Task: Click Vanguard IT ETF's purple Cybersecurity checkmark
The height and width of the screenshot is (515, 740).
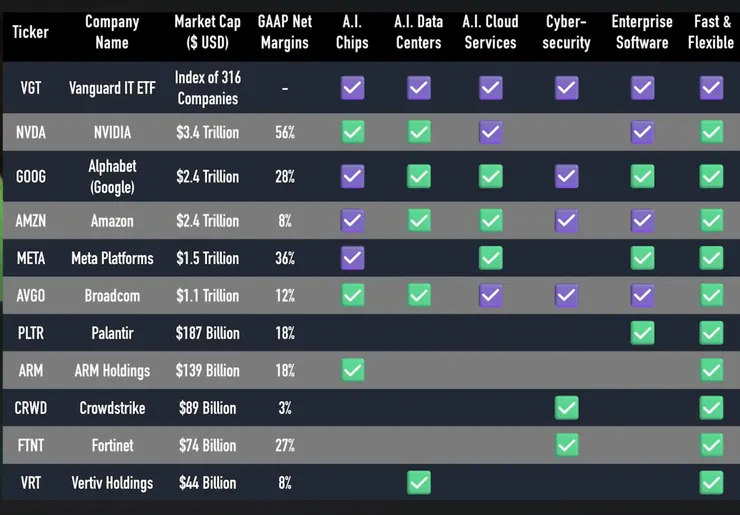Action: [x=567, y=88]
